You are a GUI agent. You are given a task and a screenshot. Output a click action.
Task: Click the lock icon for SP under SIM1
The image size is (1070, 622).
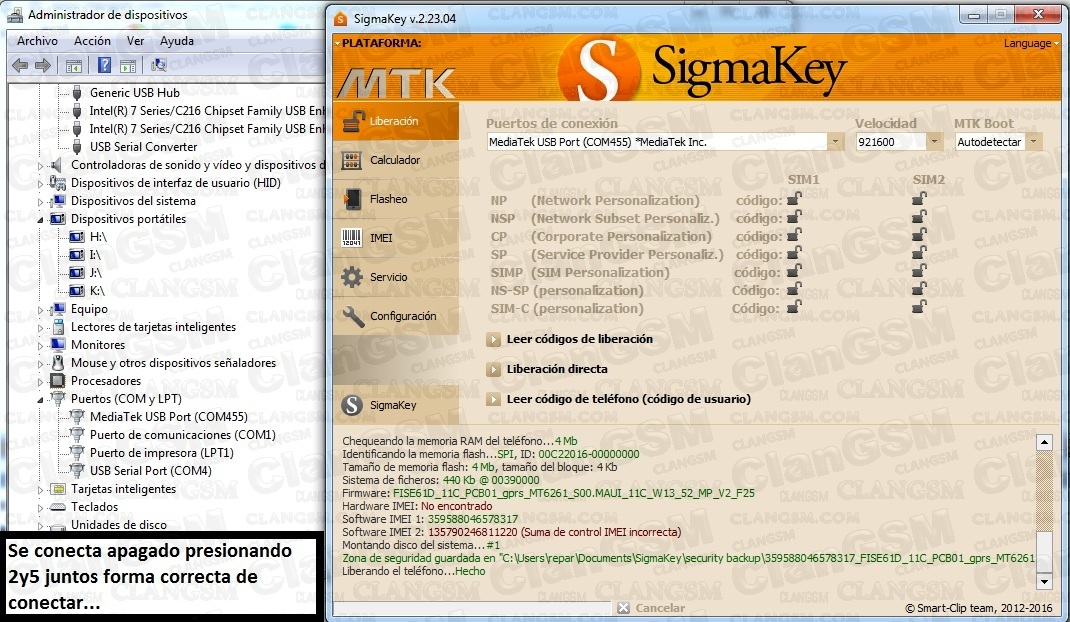(794, 253)
